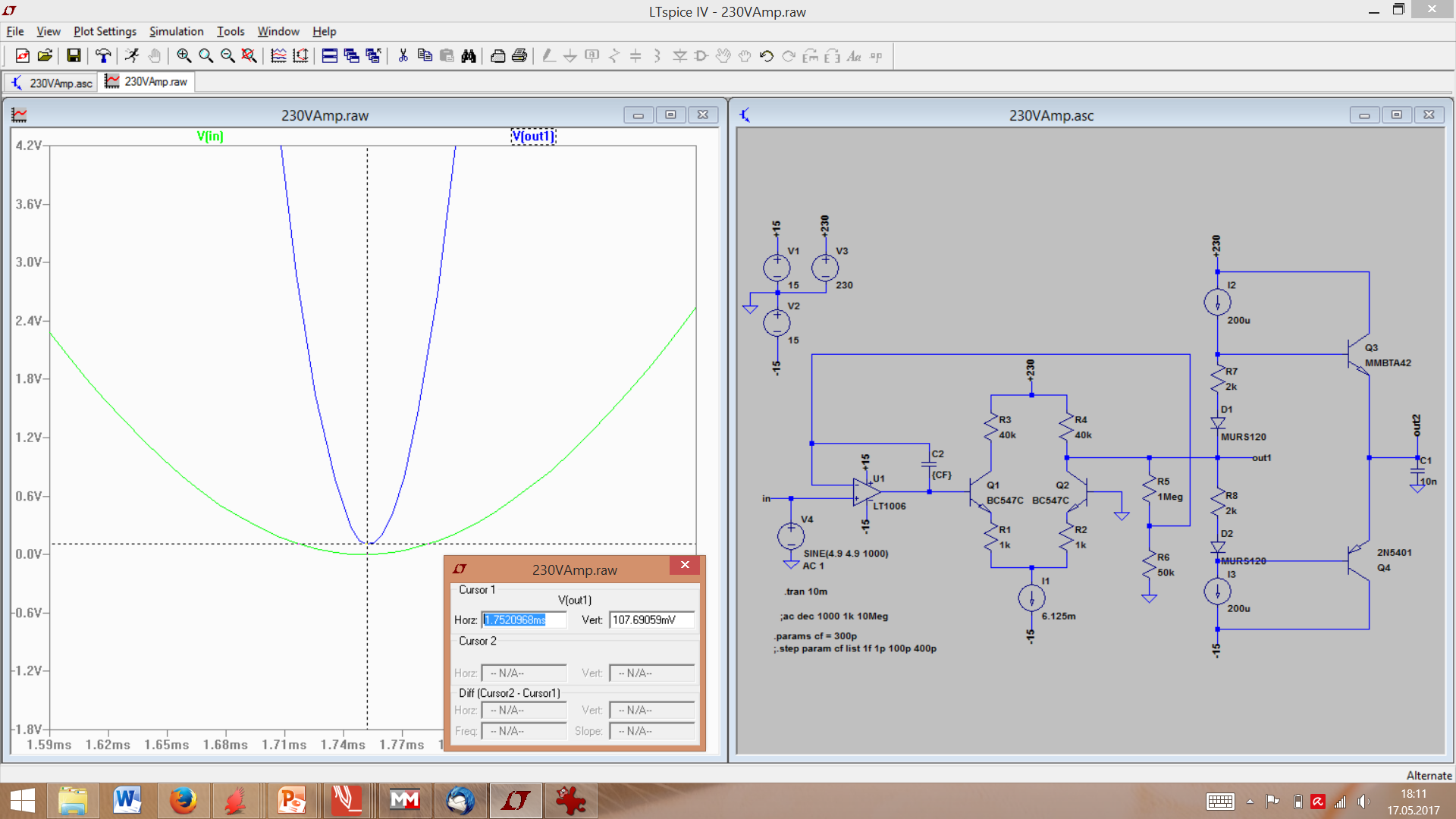Click the Zoom In magnifier icon
This screenshot has height=819, width=1456.
click(x=184, y=55)
